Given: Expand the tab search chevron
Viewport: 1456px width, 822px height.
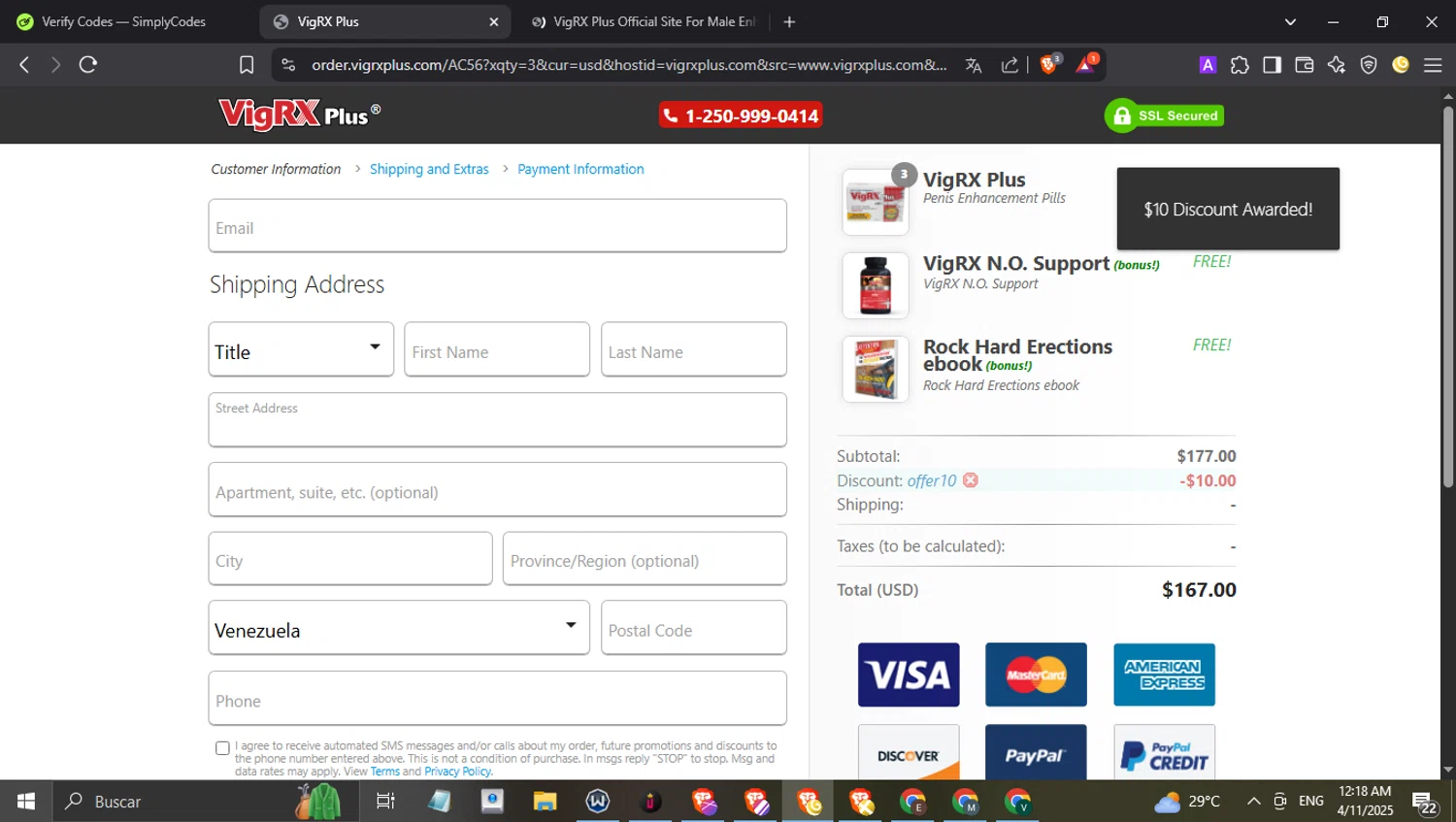Looking at the screenshot, I should click(x=1290, y=21).
